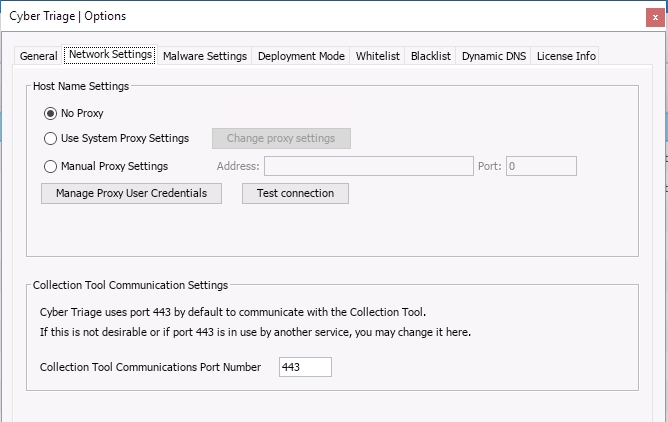Select the No Proxy radio button
The height and width of the screenshot is (422, 668).
click(x=50, y=113)
